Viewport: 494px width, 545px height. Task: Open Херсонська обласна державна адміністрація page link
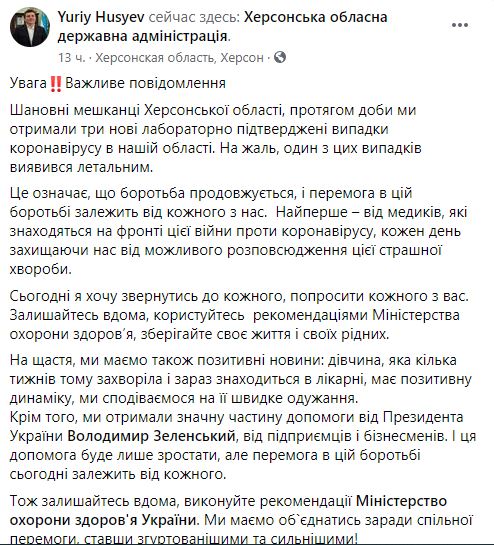[222, 26]
